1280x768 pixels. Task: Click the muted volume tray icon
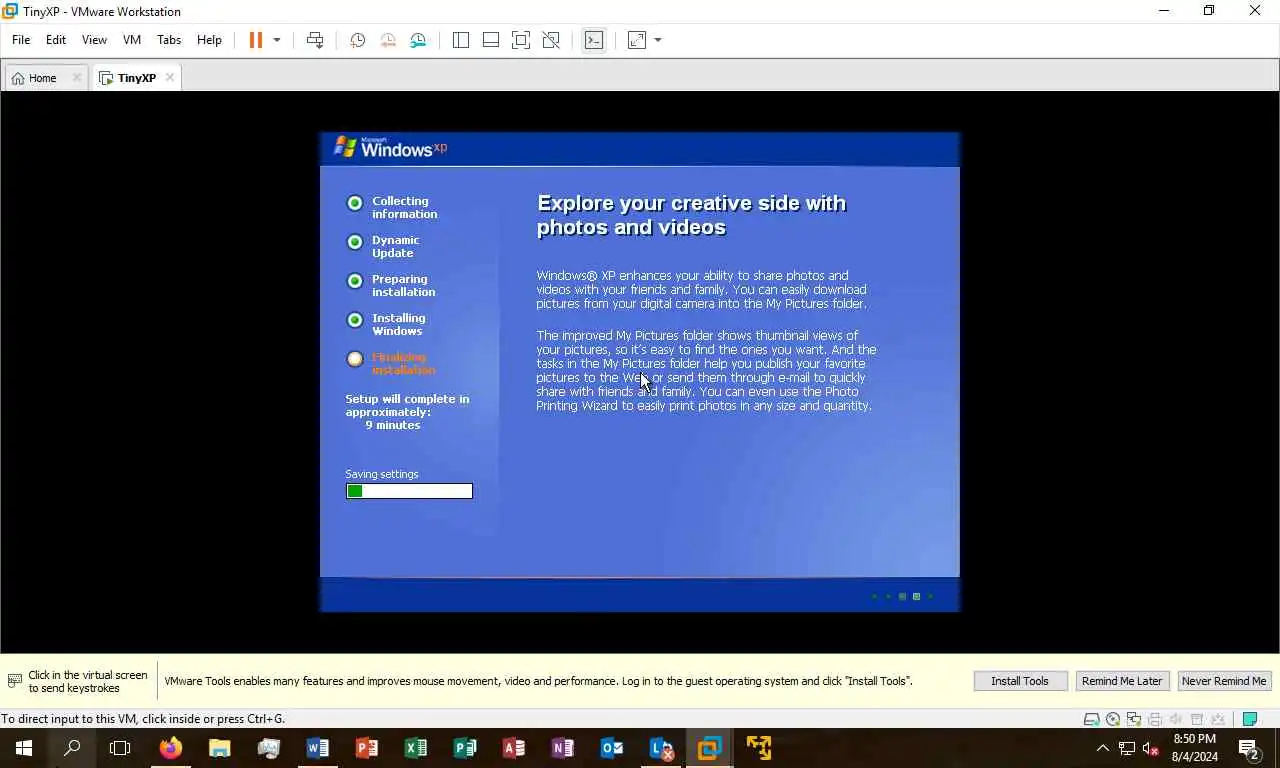click(x=1151, y=748)
